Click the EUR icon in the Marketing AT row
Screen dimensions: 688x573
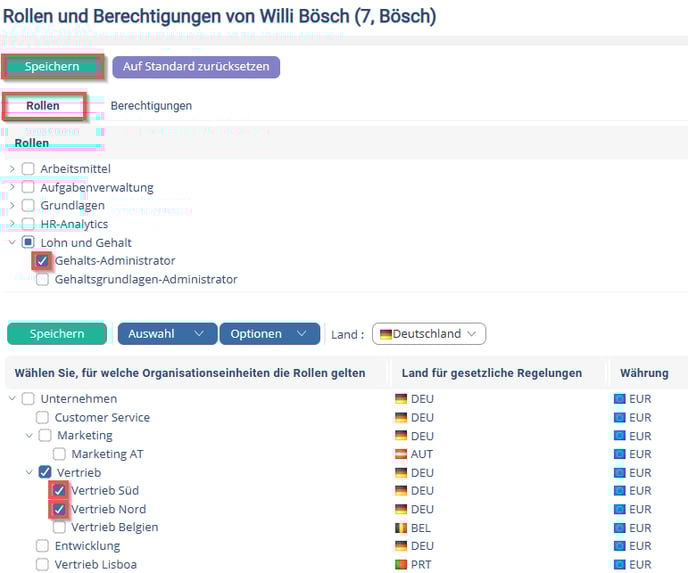(x=619, y=454)
